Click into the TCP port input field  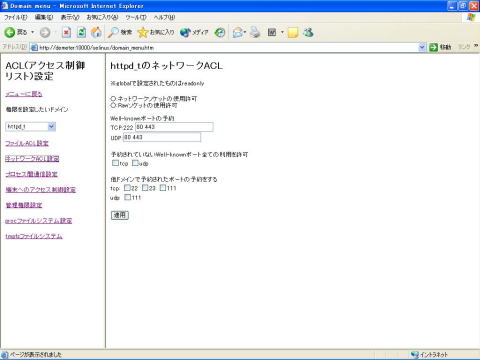174,127
